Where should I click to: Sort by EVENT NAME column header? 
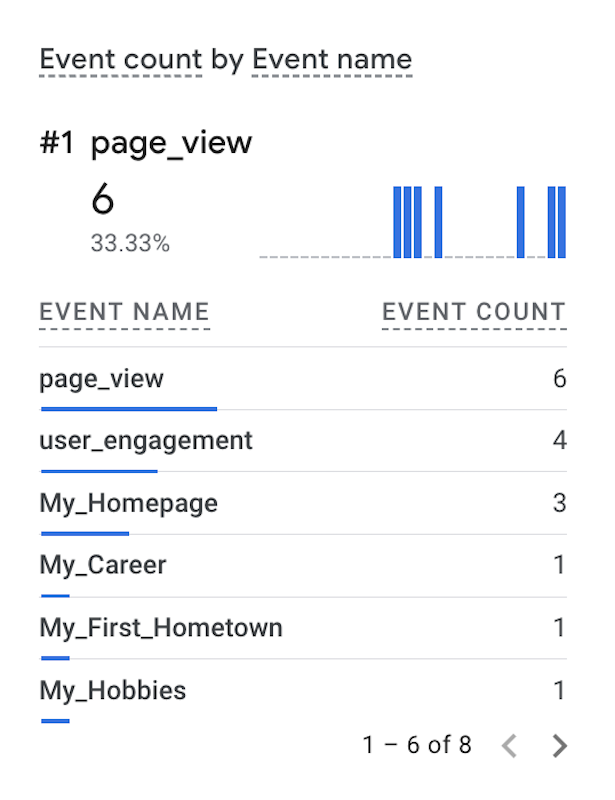pyautogui.click(x=124, y=312)
